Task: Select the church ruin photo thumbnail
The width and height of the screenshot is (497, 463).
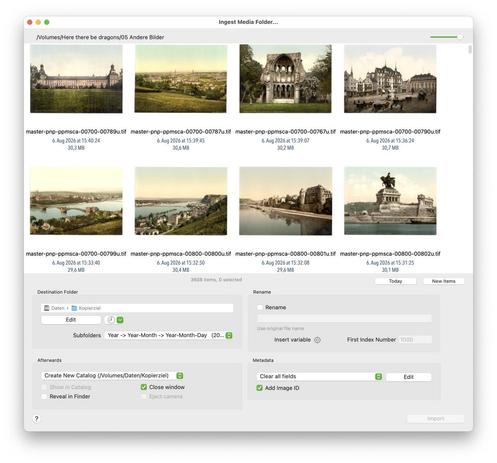Action: pyautogui.click(x=285, y=79)
